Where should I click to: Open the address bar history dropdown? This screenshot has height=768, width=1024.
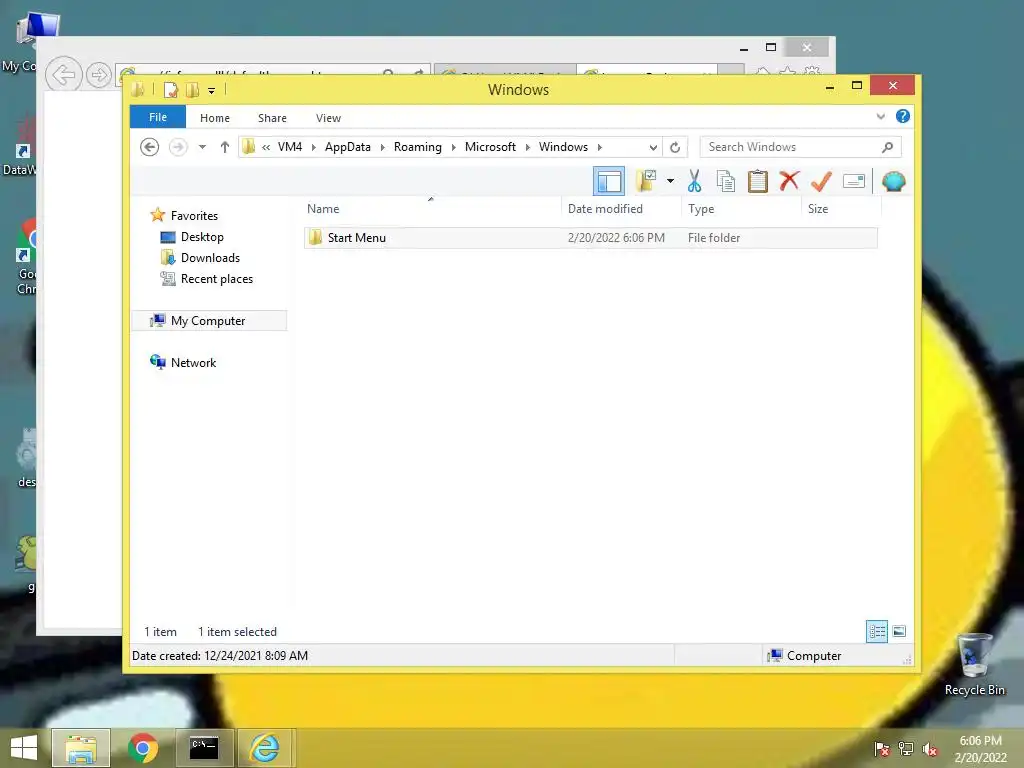point(653,148)
